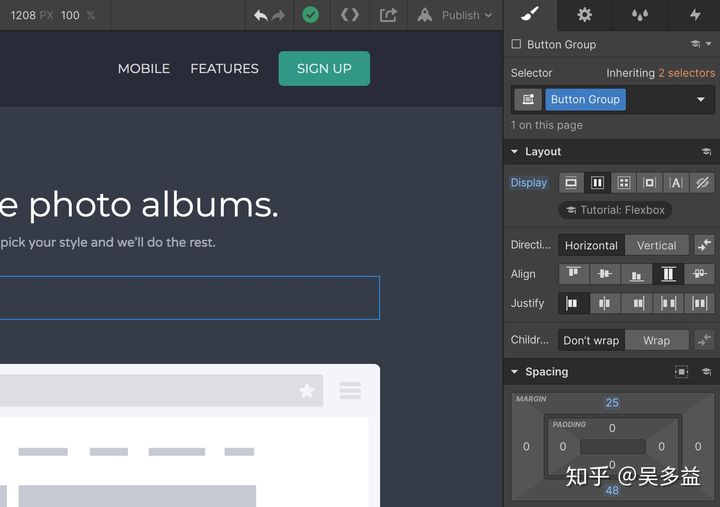The image size is (720, 507).
Task: Justify content to end
Action: click(x=638, y=303)
